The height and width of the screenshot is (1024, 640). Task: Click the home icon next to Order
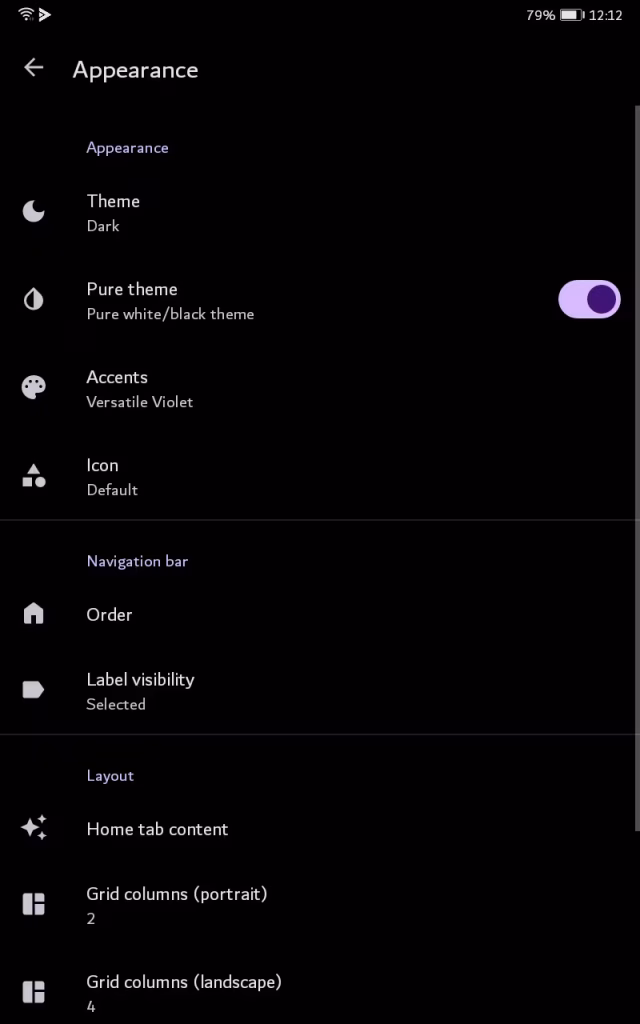[33, 614]
